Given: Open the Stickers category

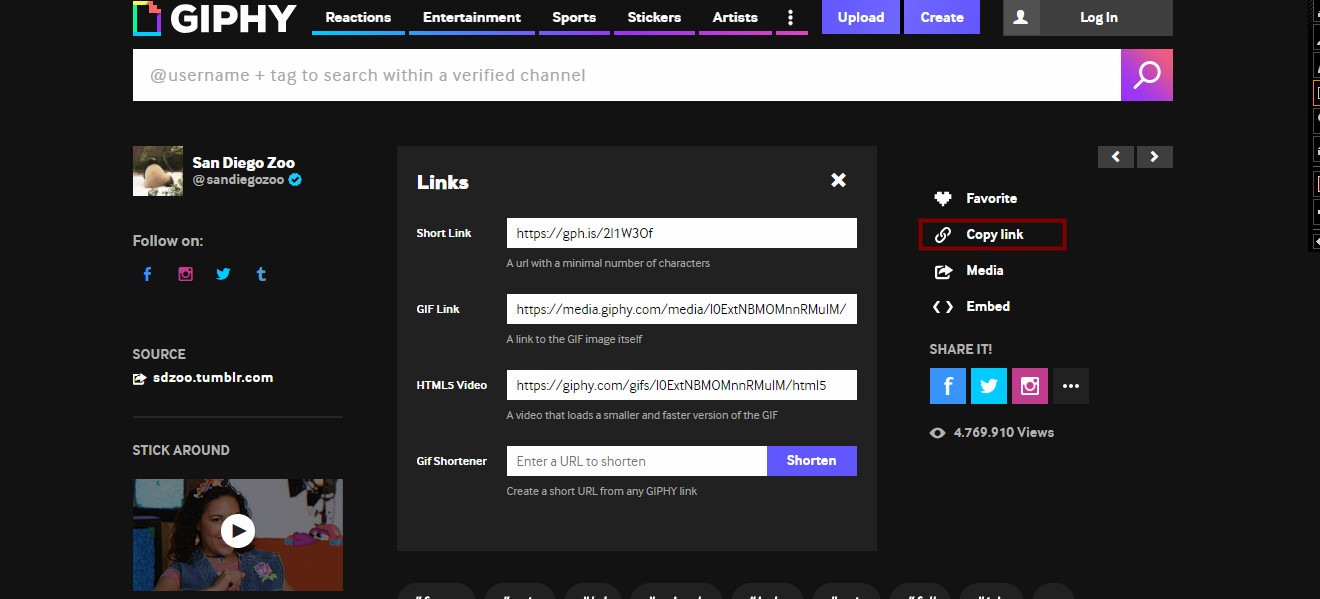Looking at the screenshot, I should click(x=654, y=17).
